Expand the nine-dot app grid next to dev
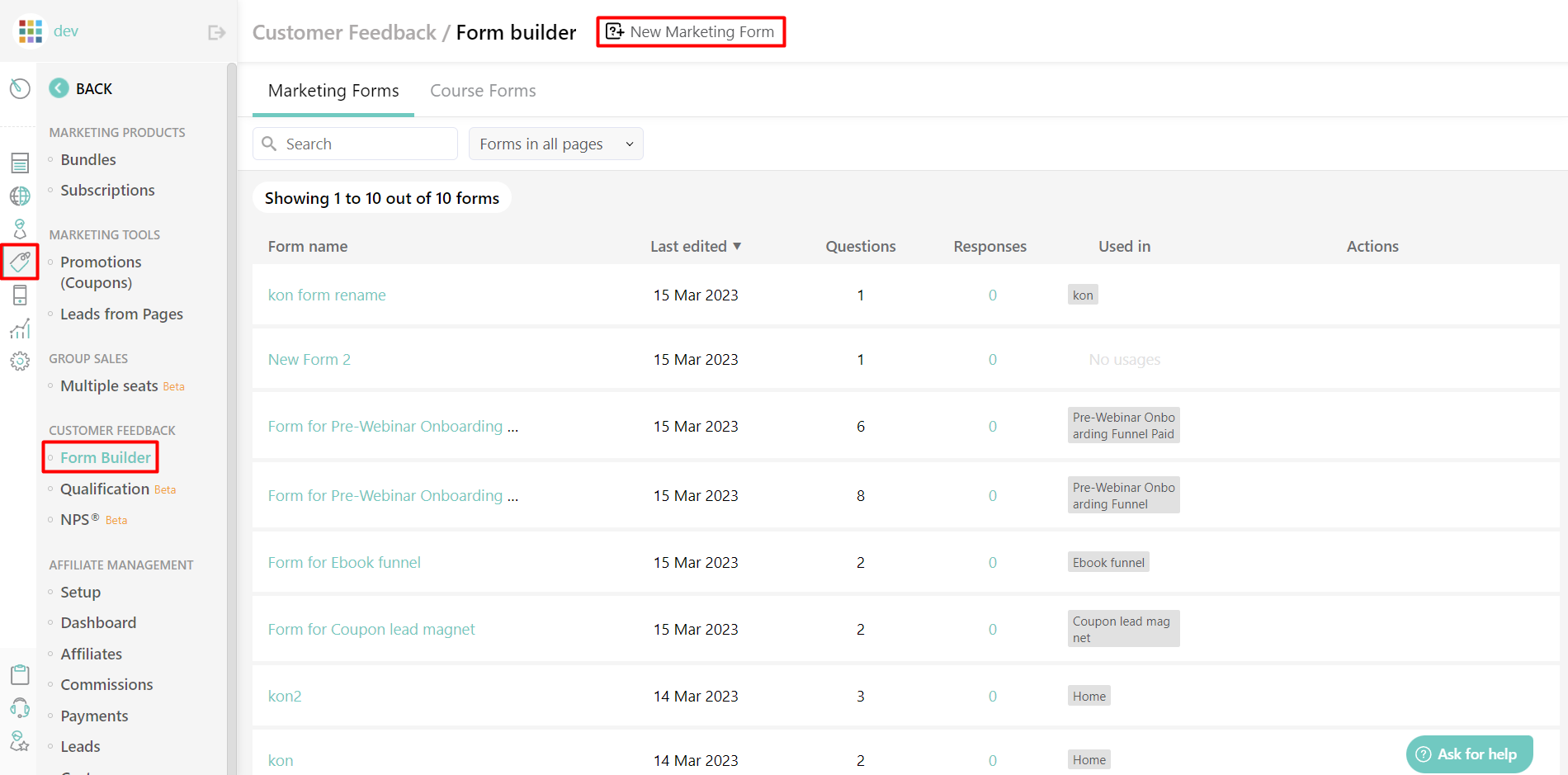This screenshot has width=1568, height=775. click(x=30, y=30)
